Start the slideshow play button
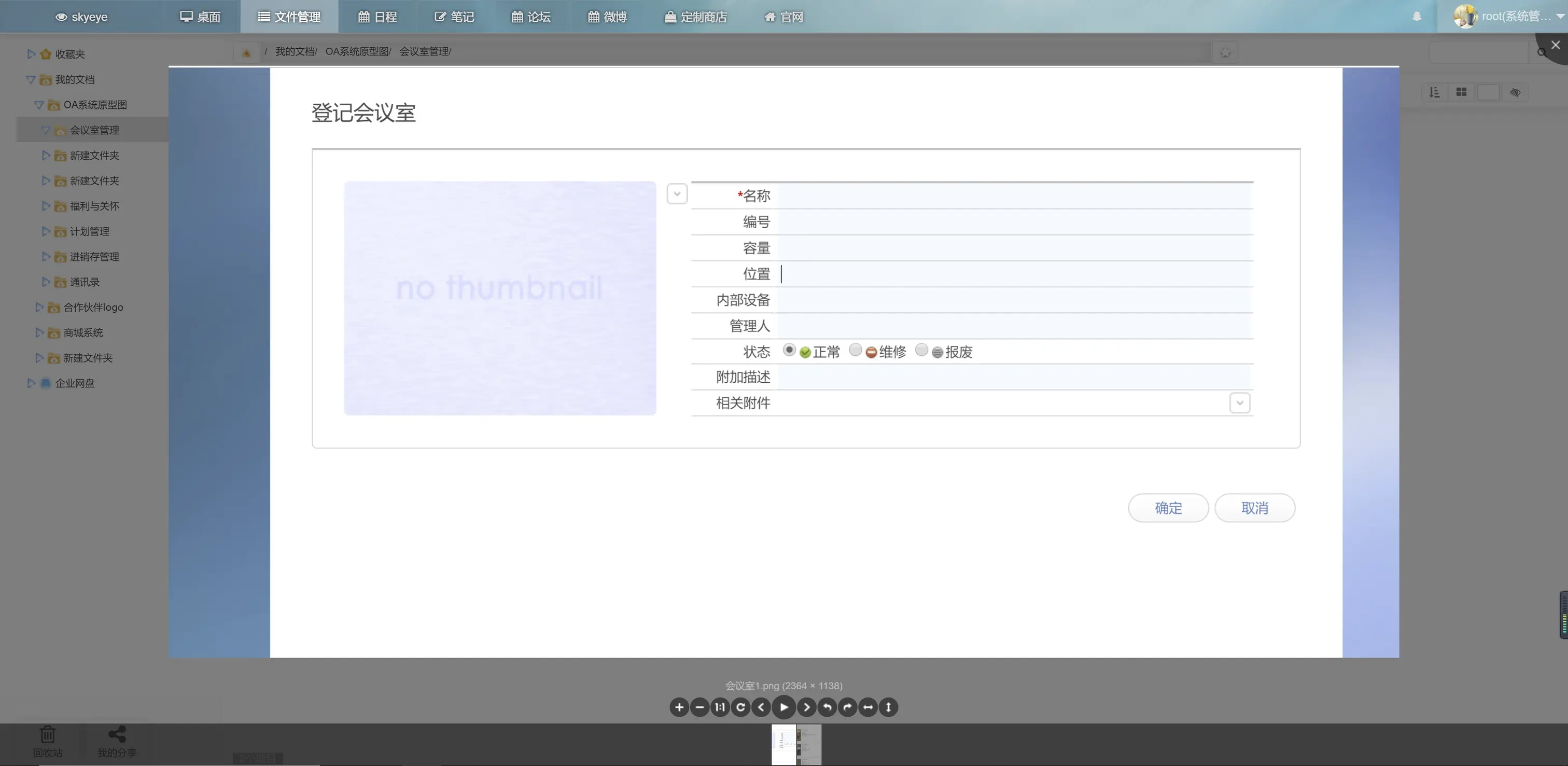 point(784,707)
